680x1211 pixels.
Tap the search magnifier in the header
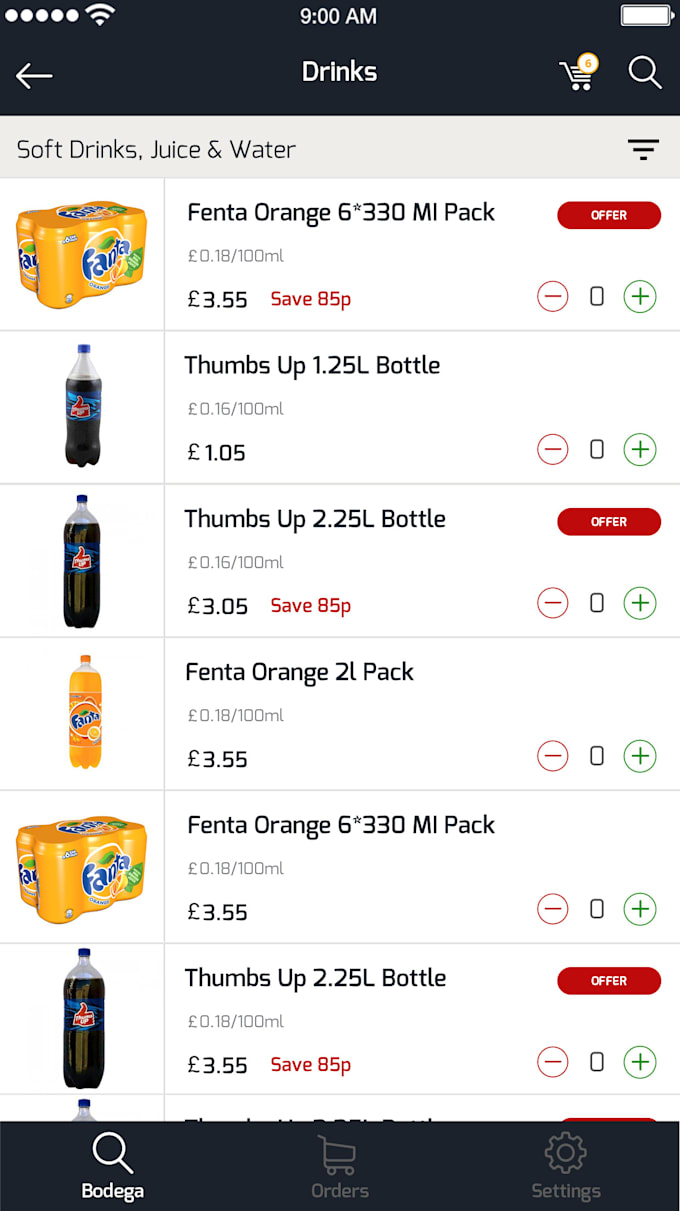645,73
